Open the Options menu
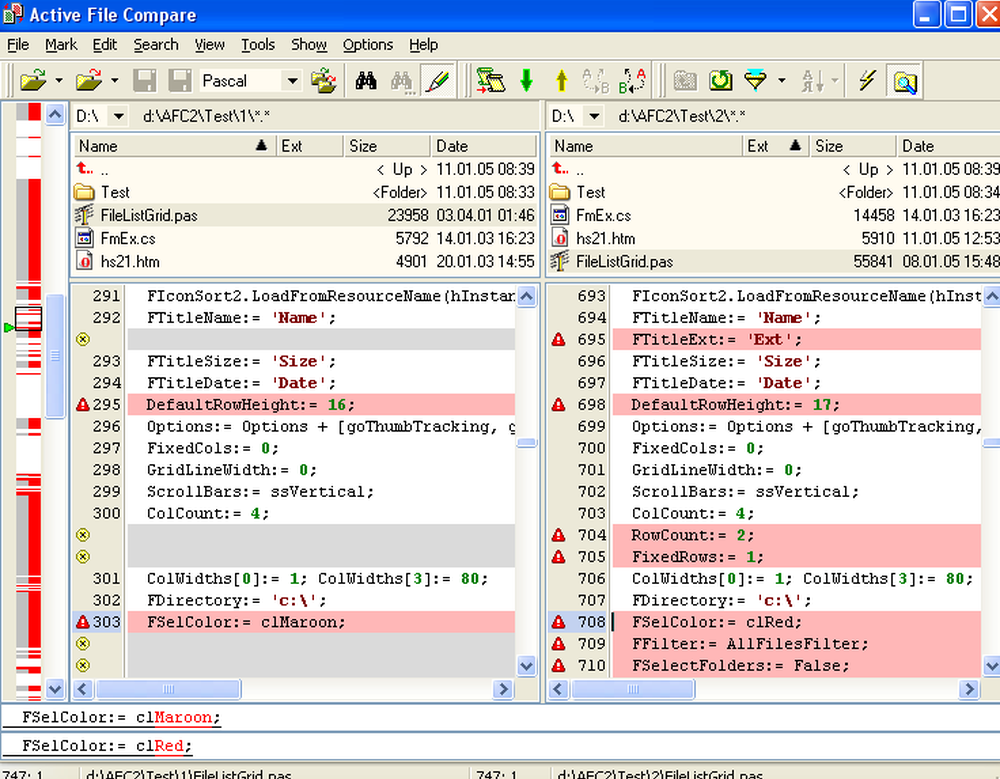 (x=368, y=45)
